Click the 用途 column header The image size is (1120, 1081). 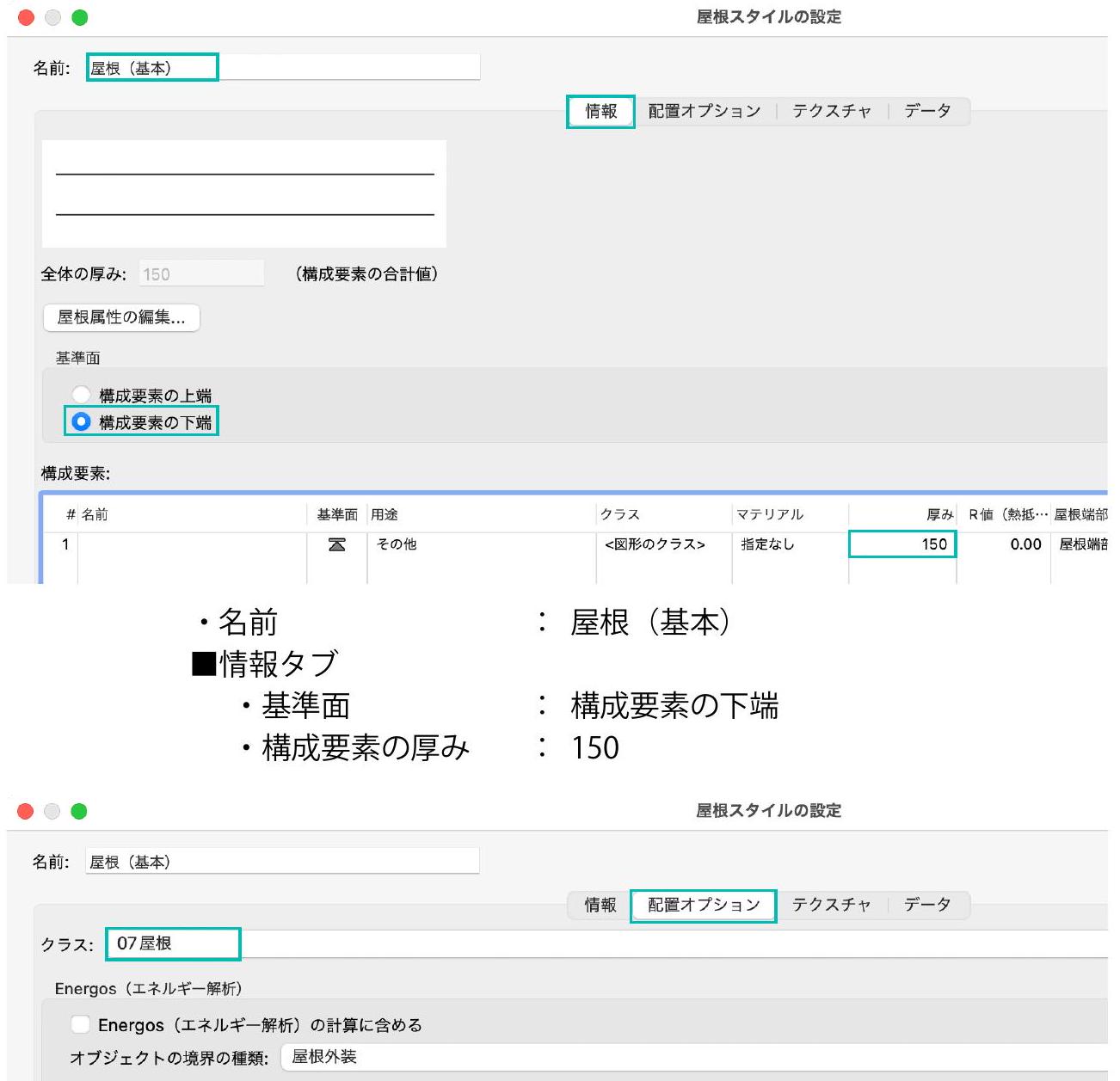(x=482, y=514)
